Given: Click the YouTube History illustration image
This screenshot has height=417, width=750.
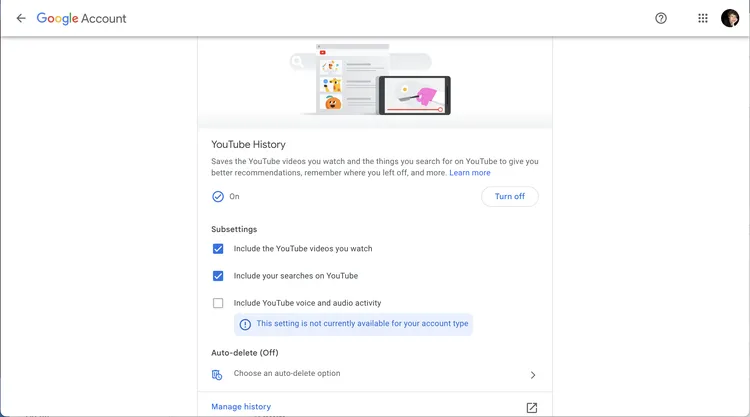Looking at the screenshot, I should point(375,80).
